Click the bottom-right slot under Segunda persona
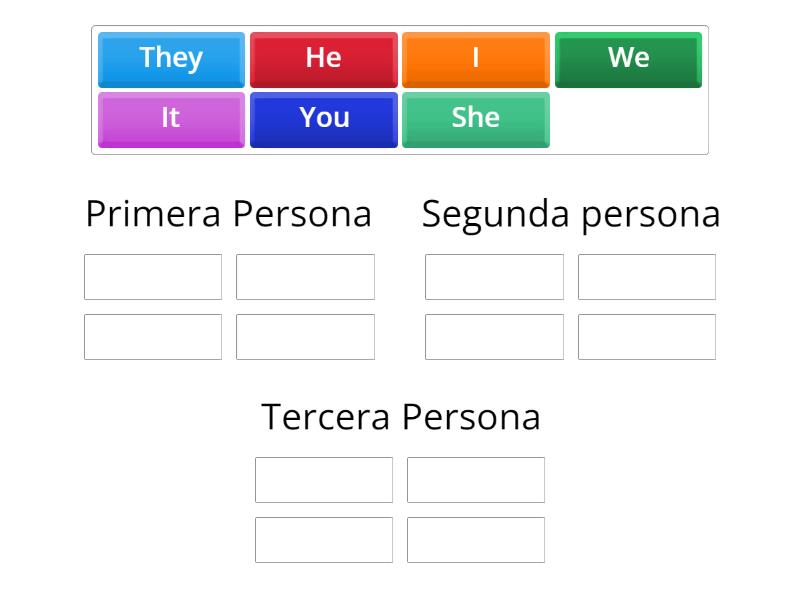Viewport: 800px width, 600px height. (647, 336)
